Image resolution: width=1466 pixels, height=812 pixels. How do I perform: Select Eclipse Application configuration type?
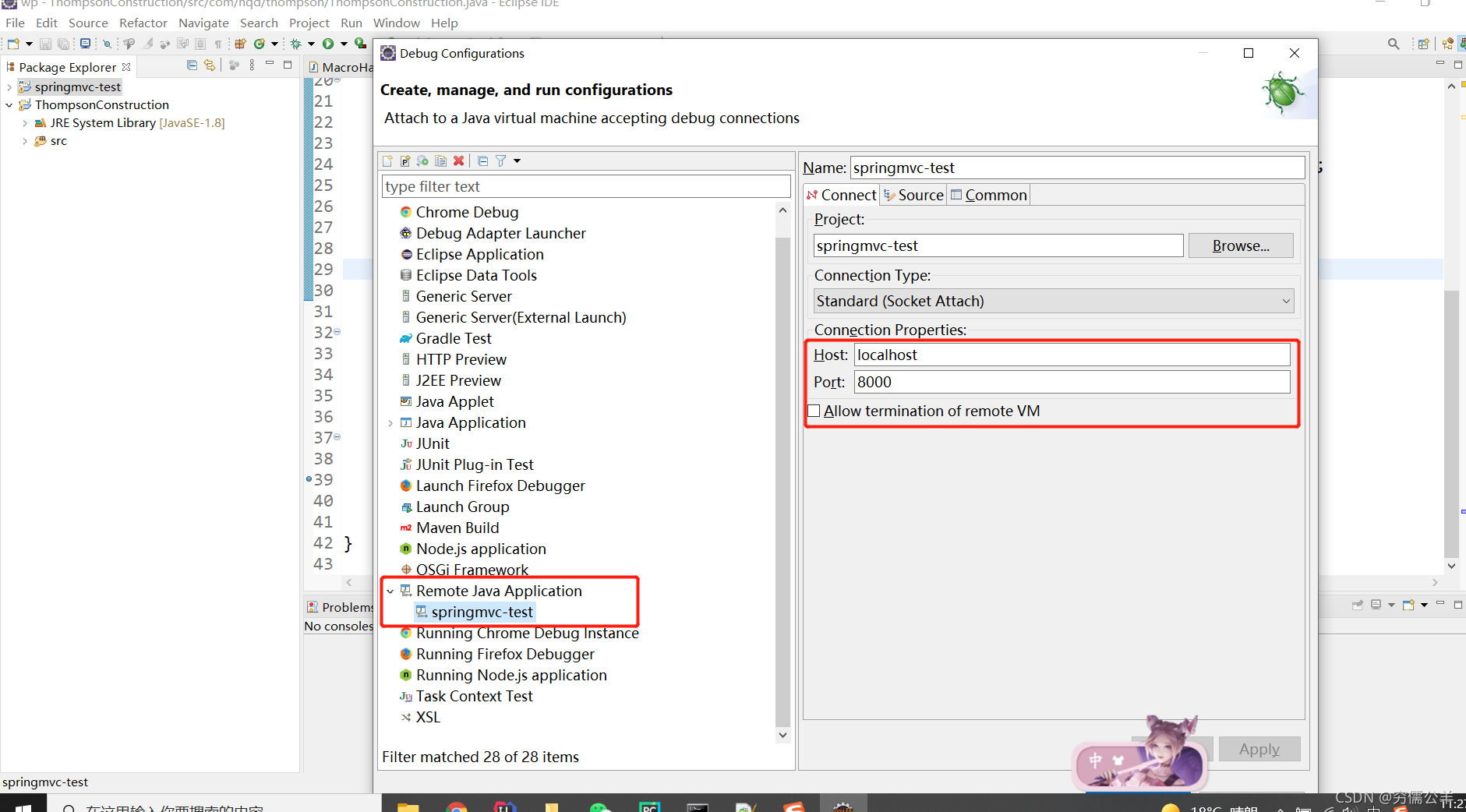[x=479, y=254]
